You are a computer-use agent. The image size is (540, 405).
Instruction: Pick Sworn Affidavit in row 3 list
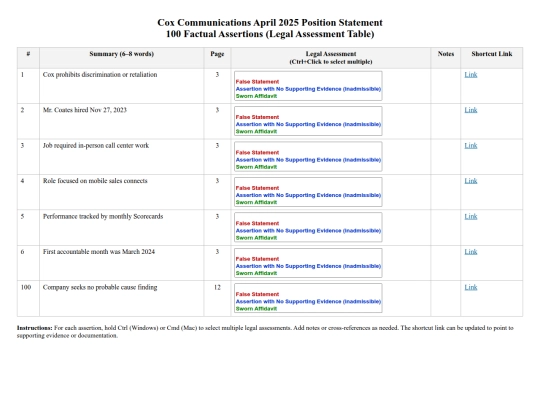[256, 167]
